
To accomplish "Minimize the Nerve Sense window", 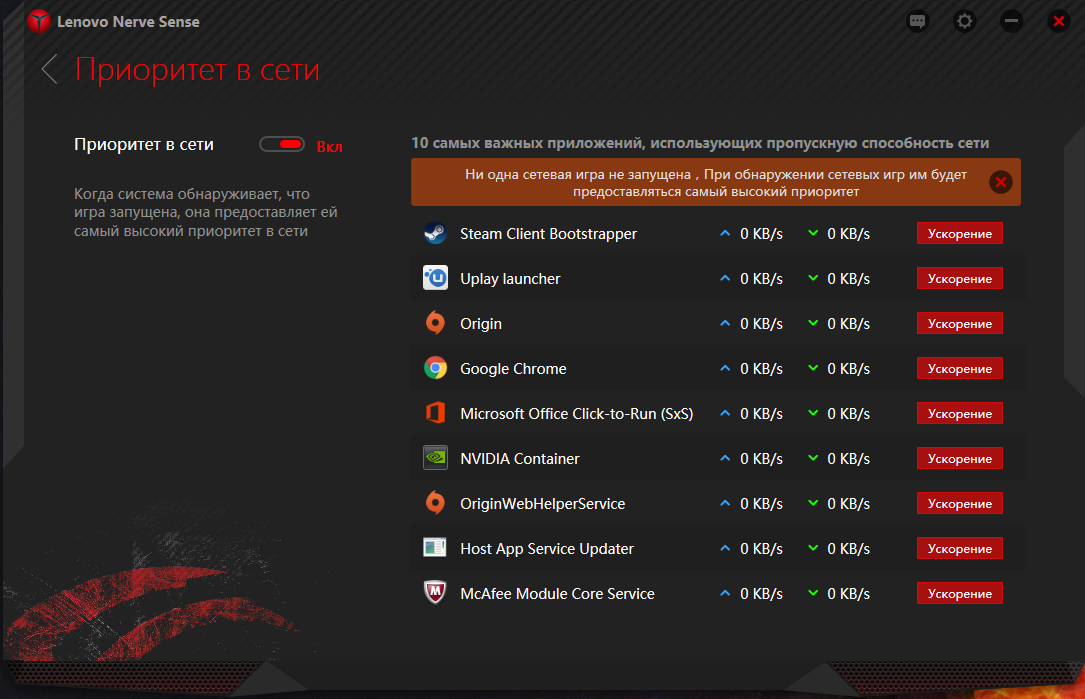I will (1011, 21).
